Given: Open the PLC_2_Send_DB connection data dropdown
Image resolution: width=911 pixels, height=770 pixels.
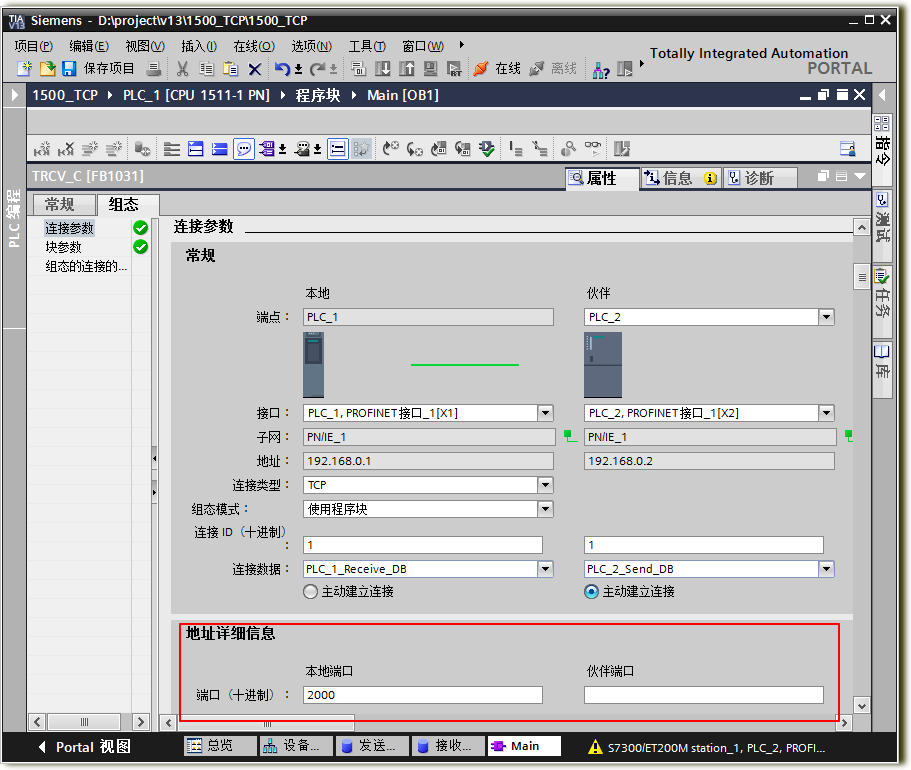Looking at the screenshot, I should pyautogui.click(x=826, y=569).
